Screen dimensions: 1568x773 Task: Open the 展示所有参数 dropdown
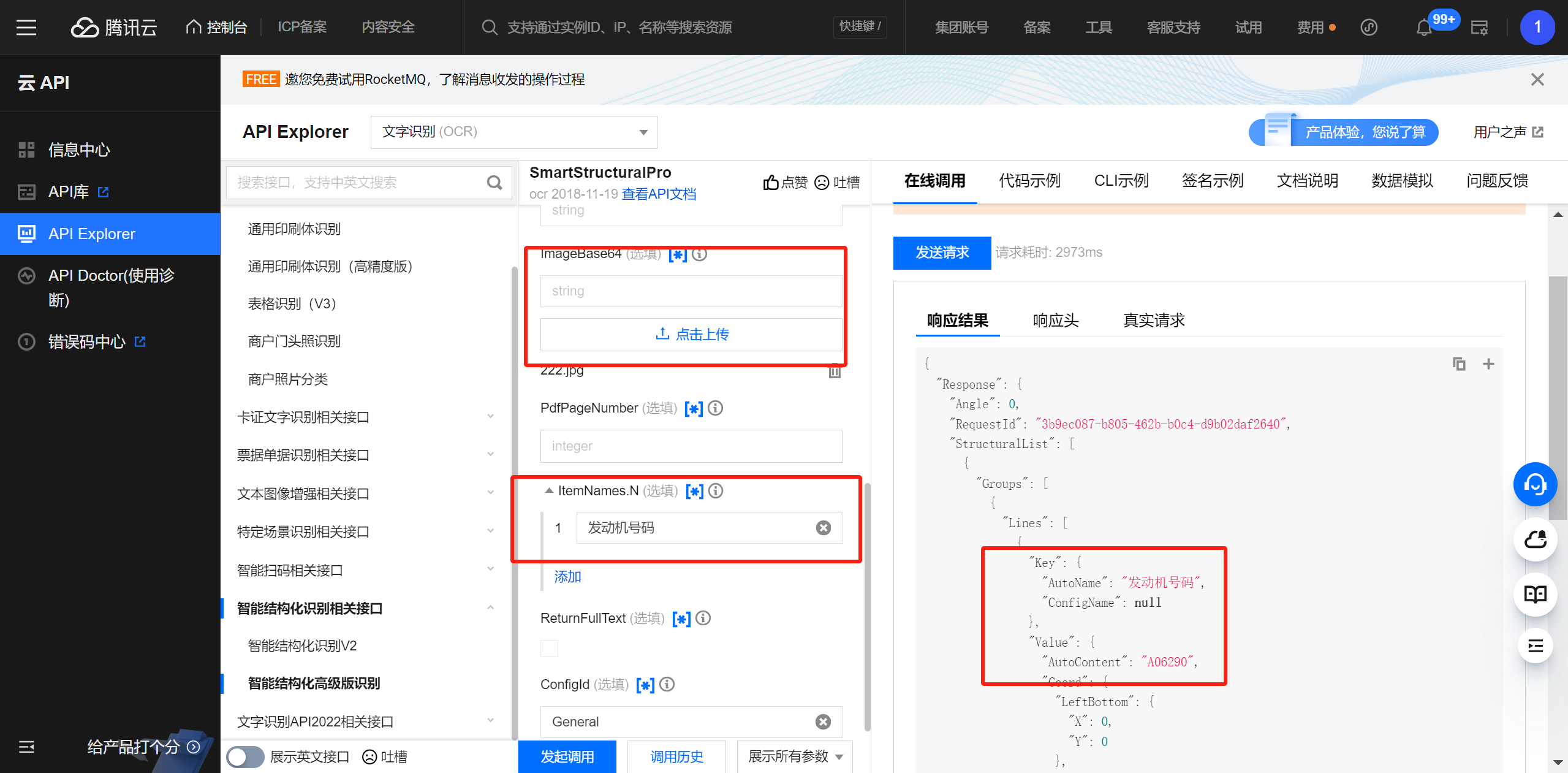(x=795, y=756)
